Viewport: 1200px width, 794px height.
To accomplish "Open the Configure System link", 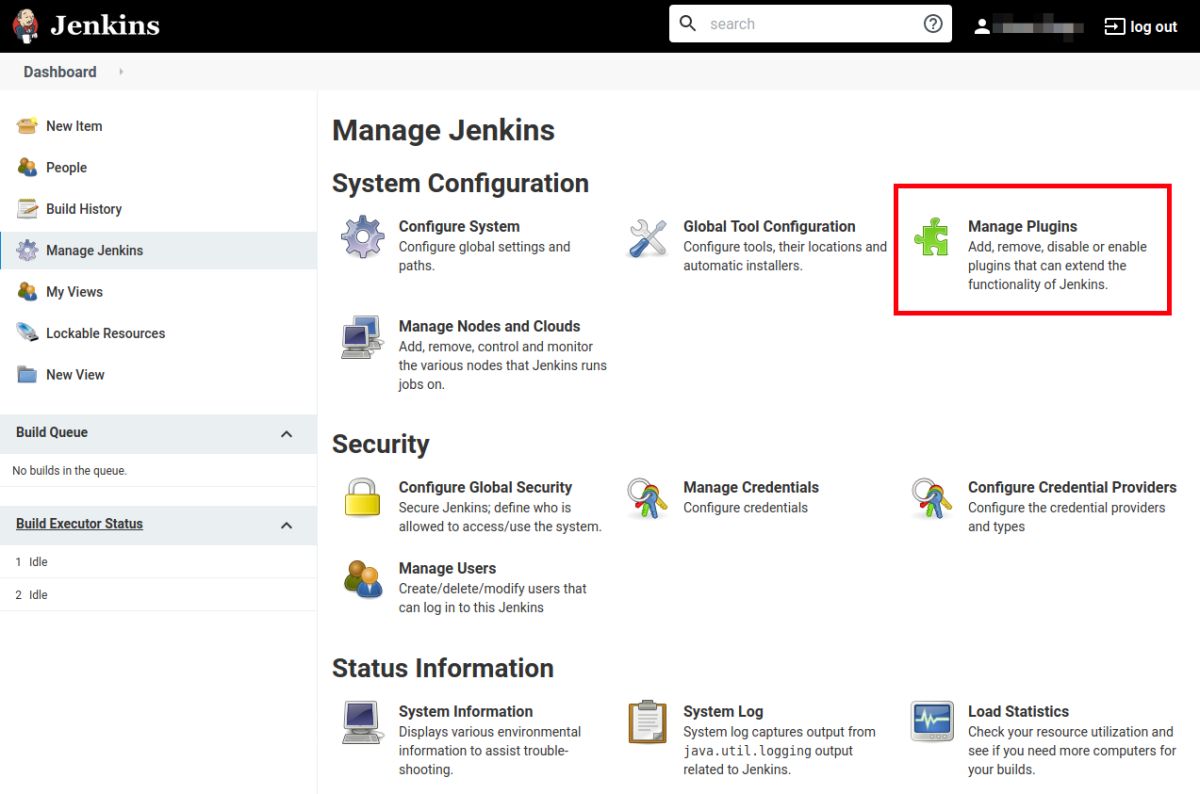I will tap(459, 226).
